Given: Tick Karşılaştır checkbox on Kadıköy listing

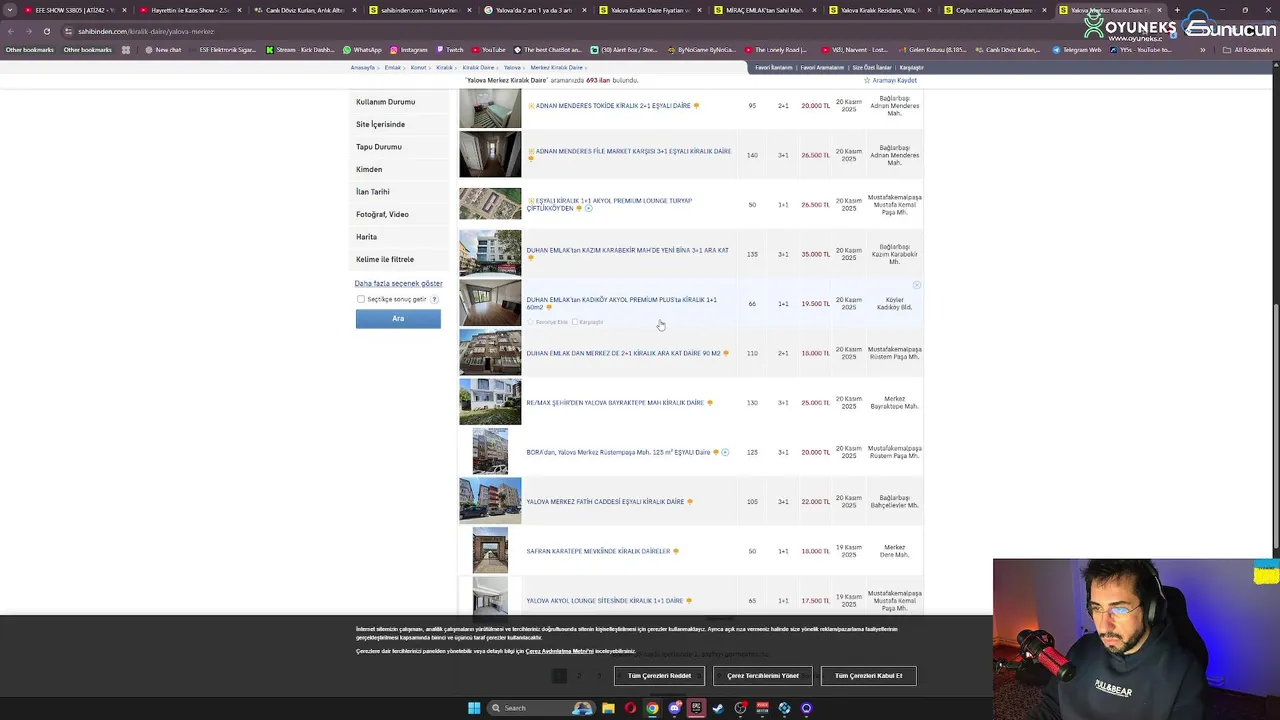Looking at the screenshot, I should 575,322.
